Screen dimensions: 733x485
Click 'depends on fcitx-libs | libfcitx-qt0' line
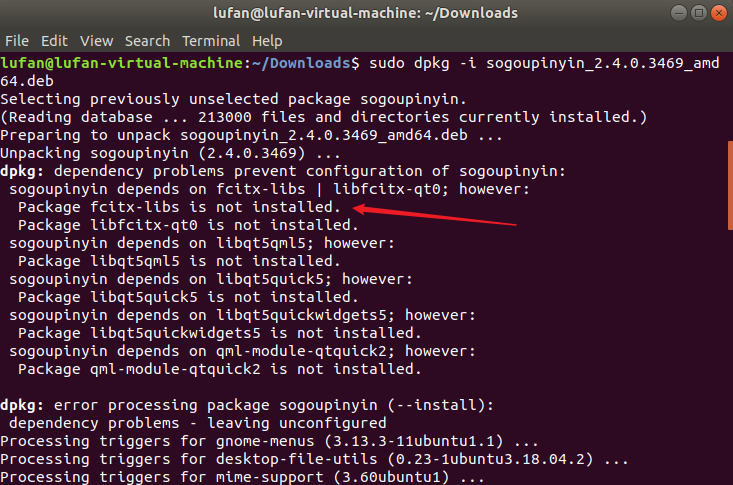pyautogui.click(x=269, y=189)
